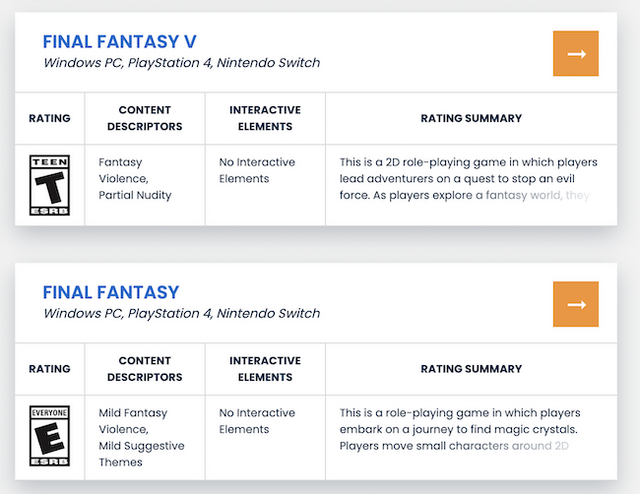The width and height of the screenshot is (640, 494).
Task: Click the orange arrow button for Final Fantasy
Action: click(x=575, y=304)
